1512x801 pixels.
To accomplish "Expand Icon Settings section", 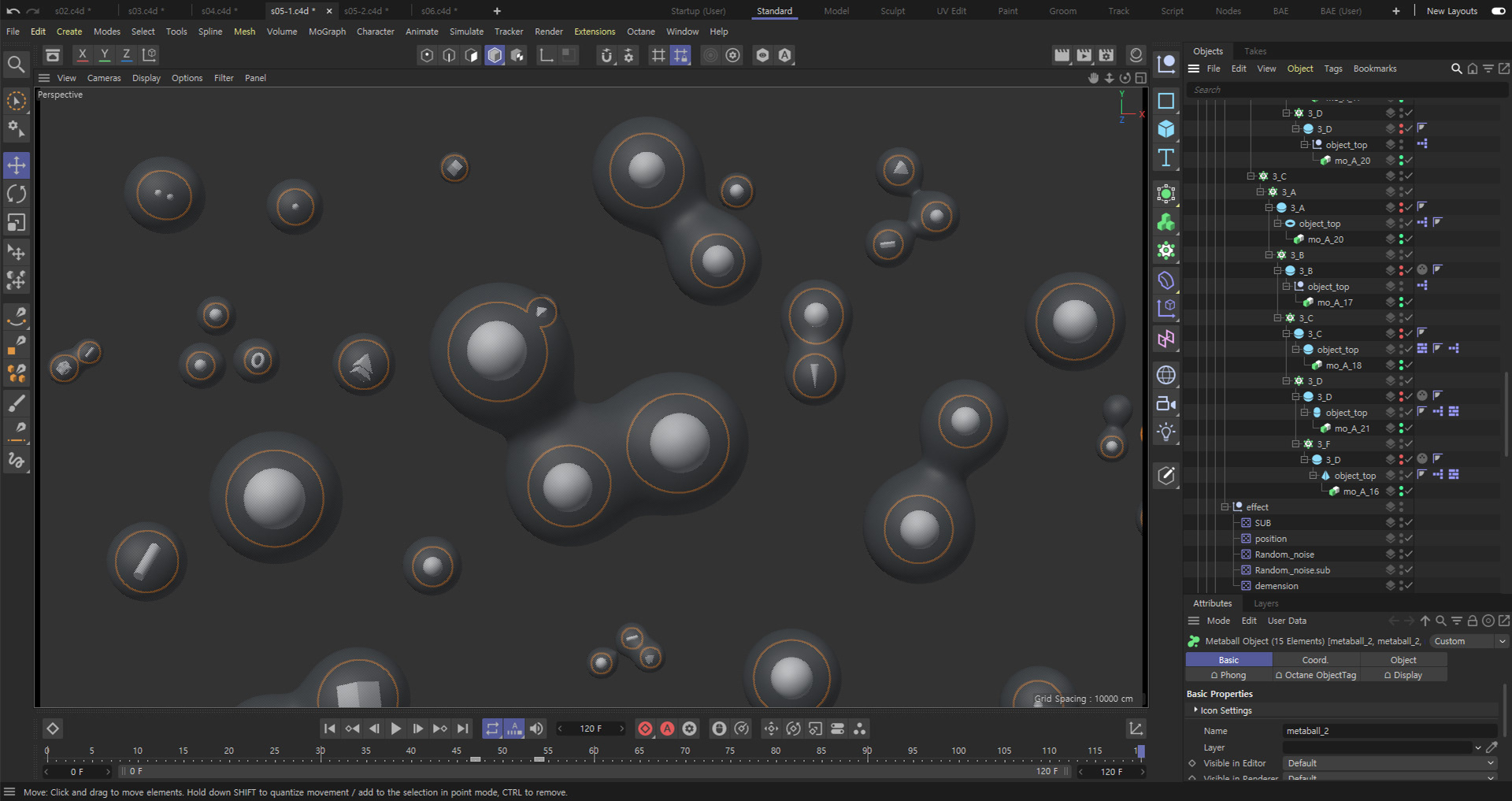I will coord(1195,710).
